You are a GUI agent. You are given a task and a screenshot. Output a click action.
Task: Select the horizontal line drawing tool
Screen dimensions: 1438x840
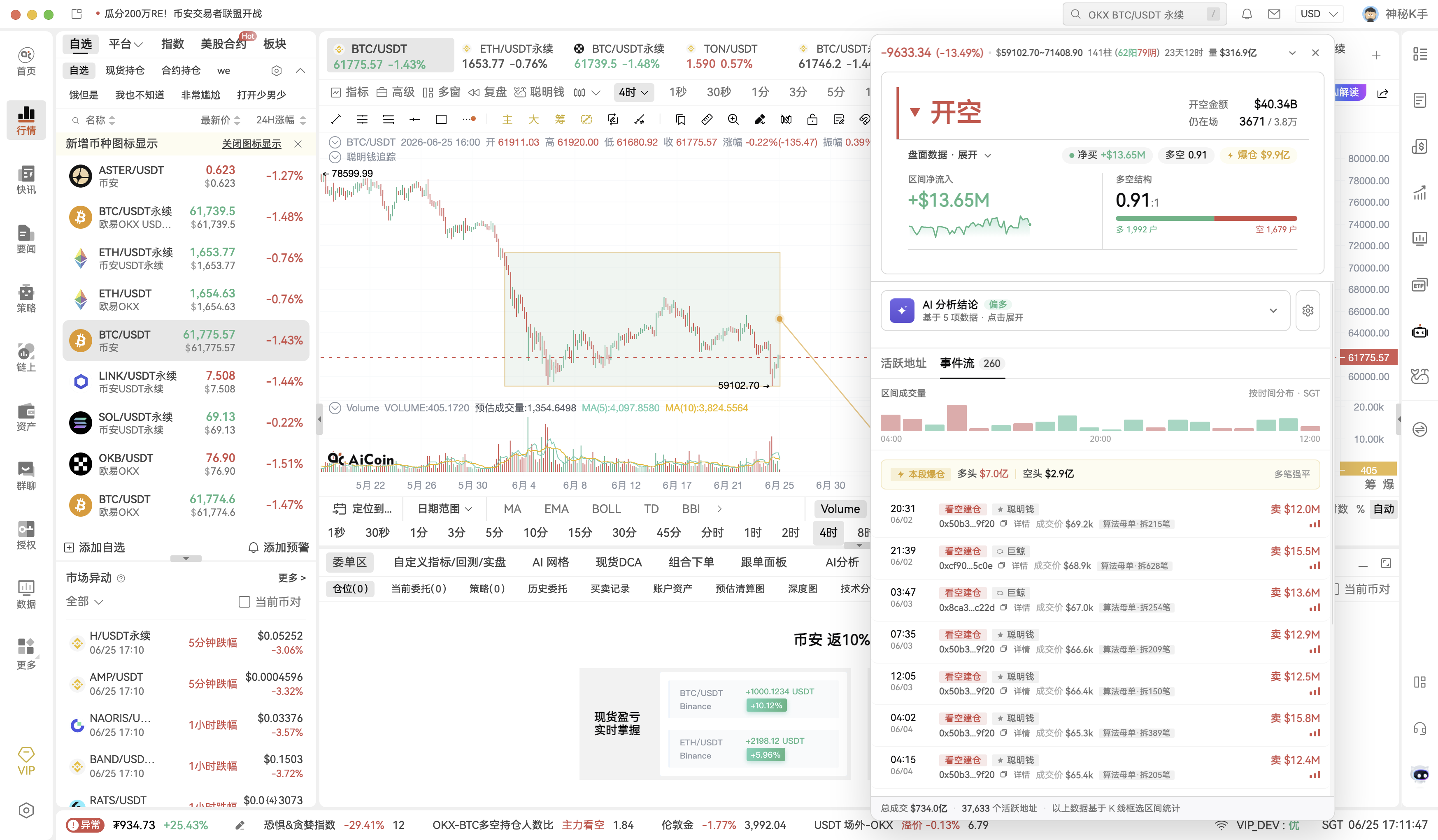point(414,119)
